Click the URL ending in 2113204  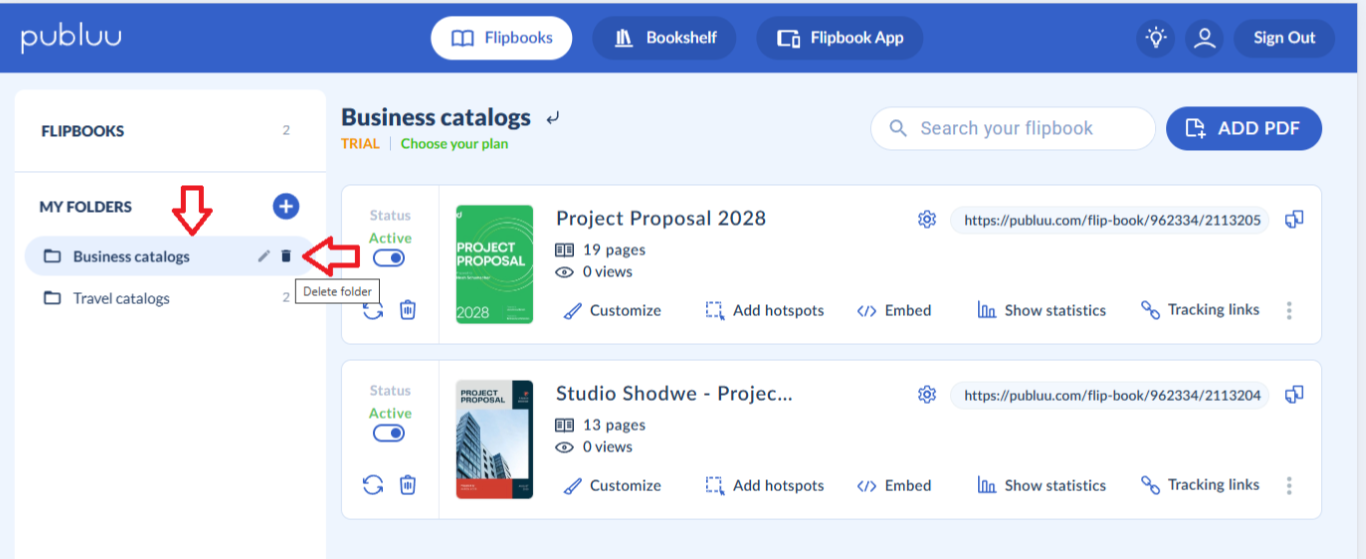(x=1109, y=395)
